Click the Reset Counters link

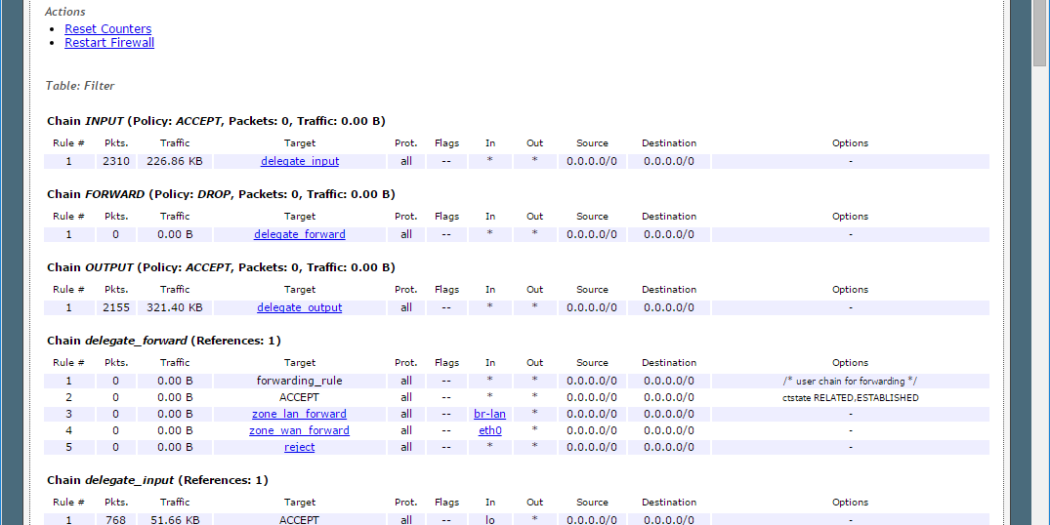[x=108, y=29]
